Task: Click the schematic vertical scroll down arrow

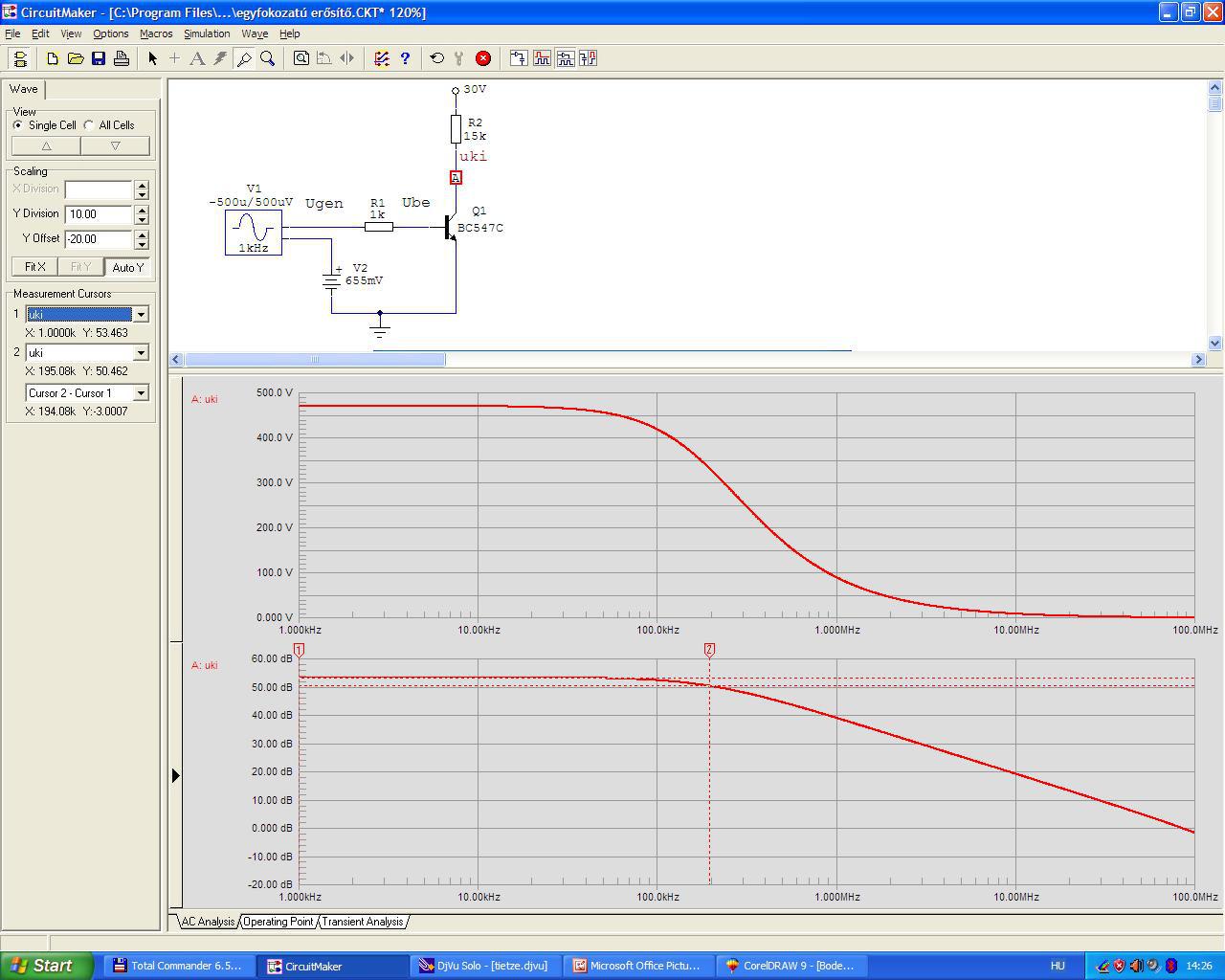Action: point(1215,343)
